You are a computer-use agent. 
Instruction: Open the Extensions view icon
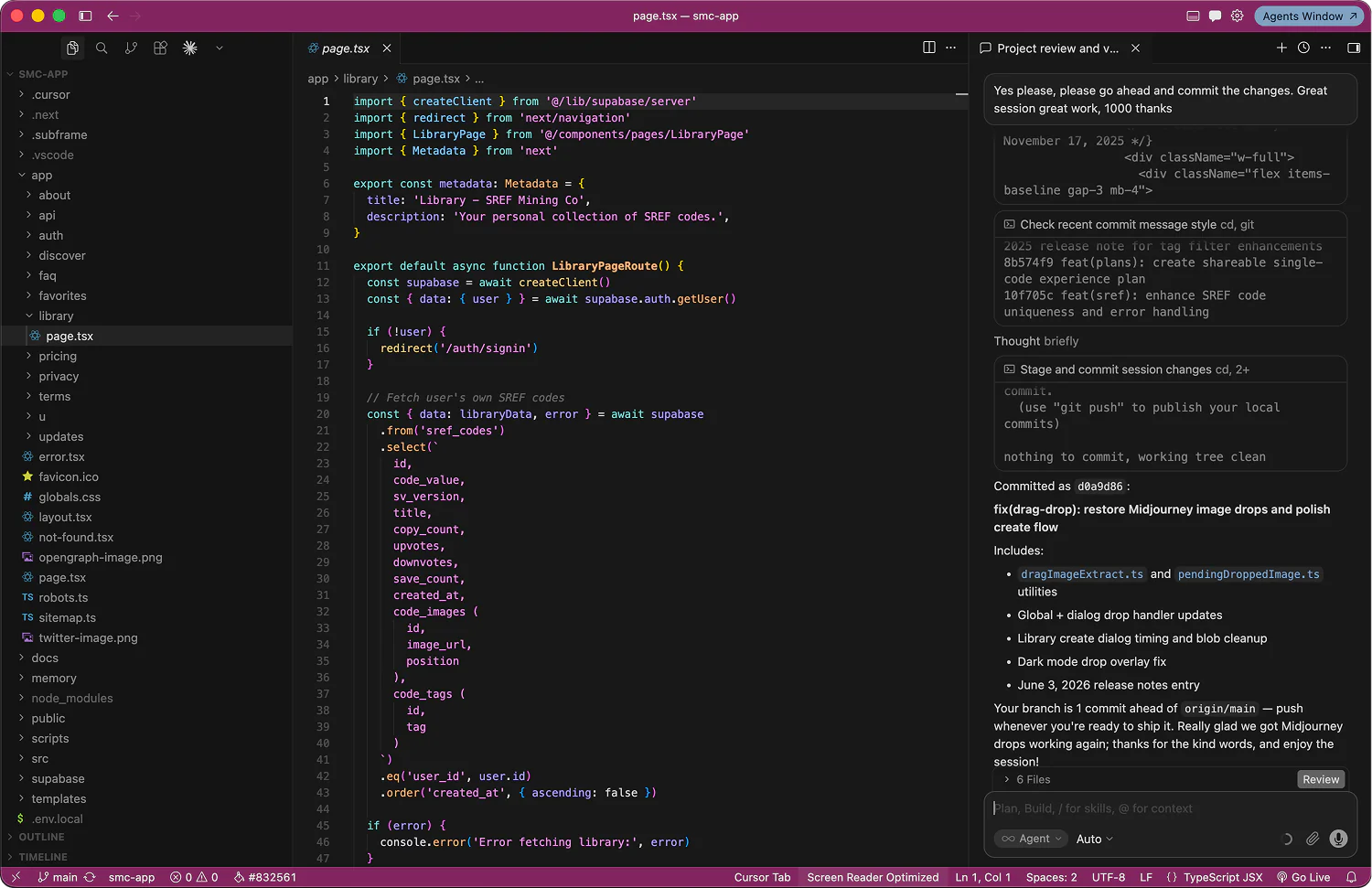tap(160, 48)
